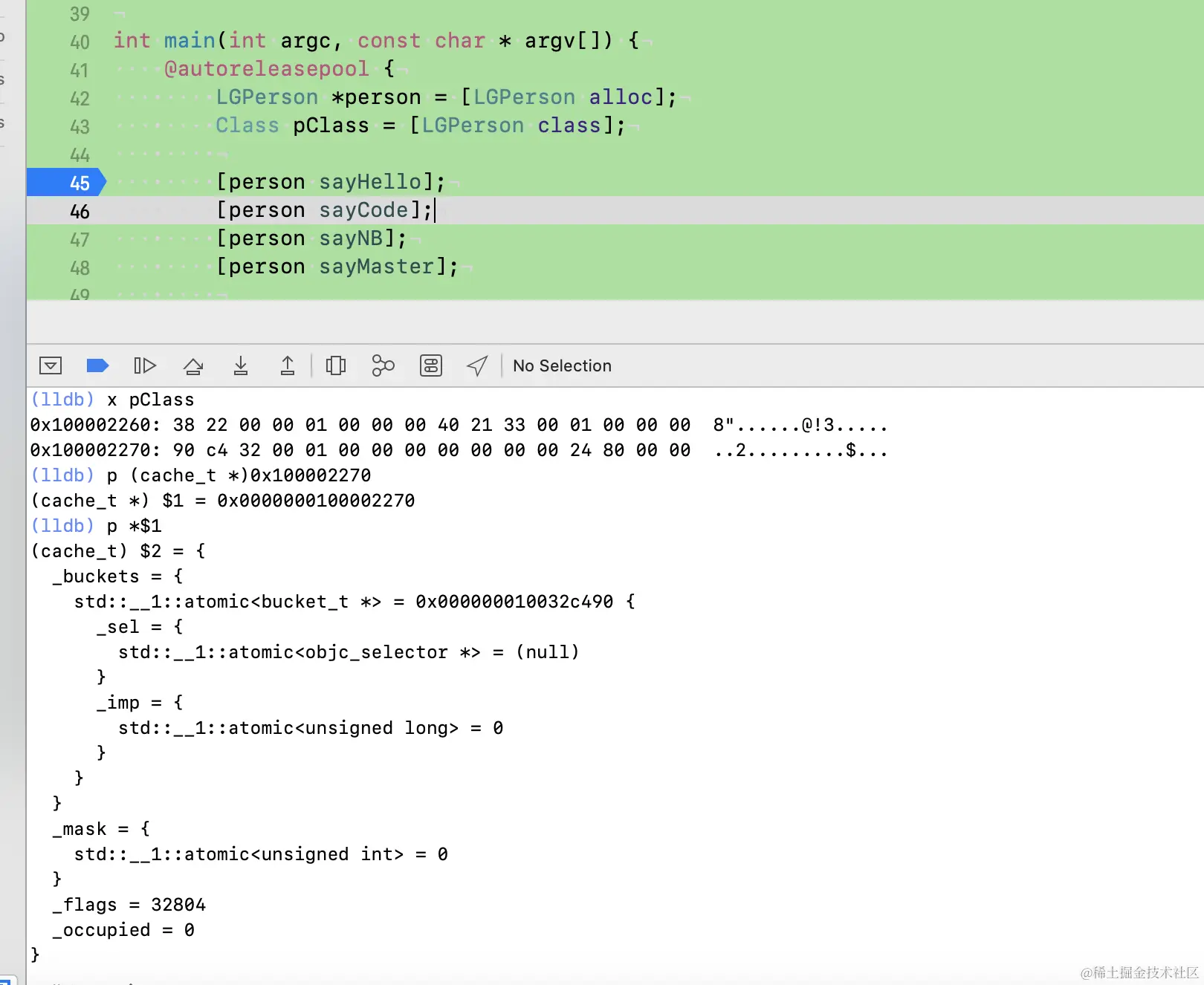1204x985 pixels.
Task: Select the No Selection process path item
Action: coord(563,365)
